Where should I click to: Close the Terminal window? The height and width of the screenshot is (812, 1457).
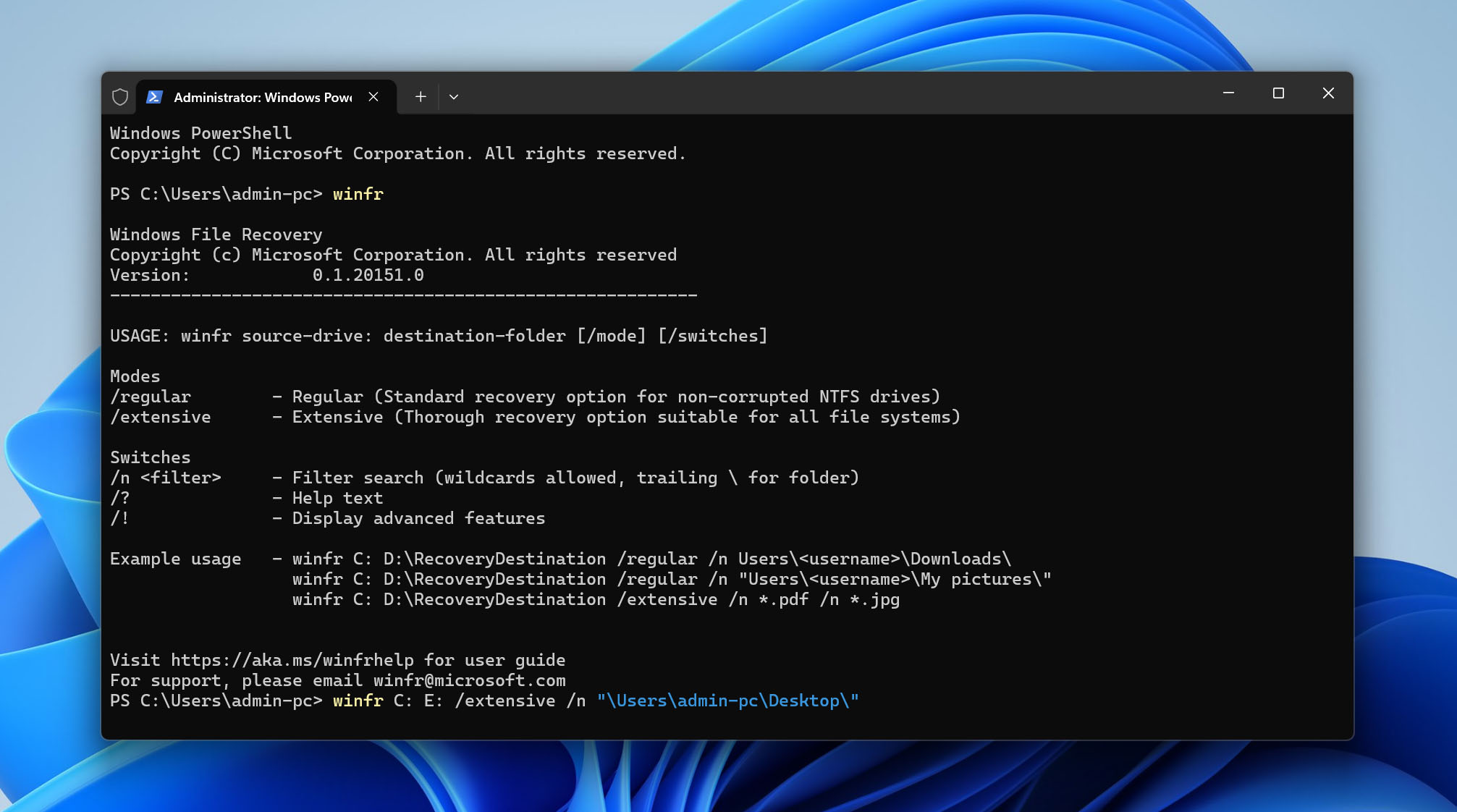(x=1328, y=93)
